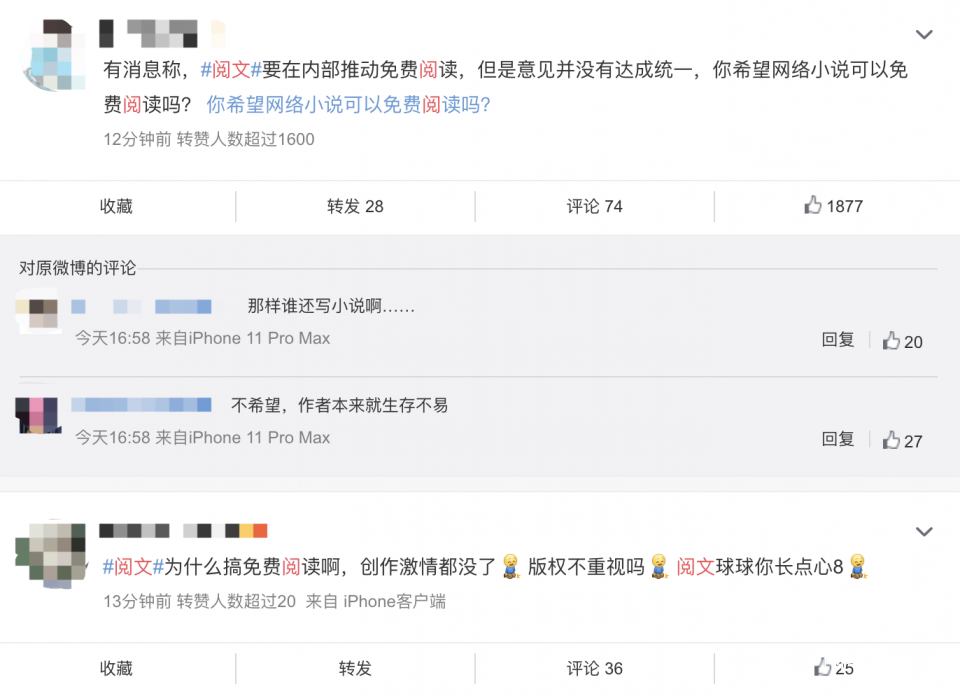960x696 pixels.
Task: Open the poll link 你希望网络小说可以免费阅读吗
Action: (x=348, y=104)
